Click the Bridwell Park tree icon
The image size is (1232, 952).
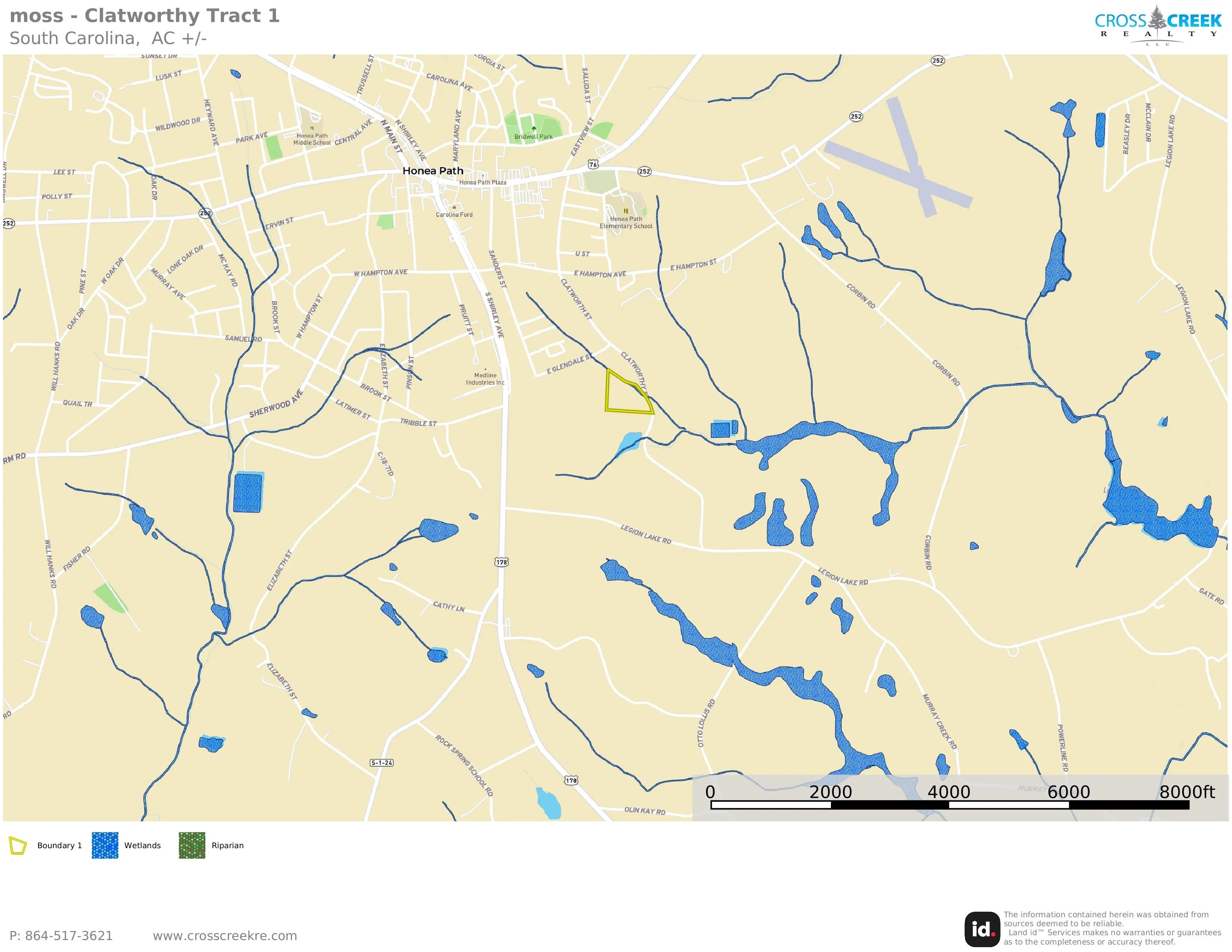(534, 129)
